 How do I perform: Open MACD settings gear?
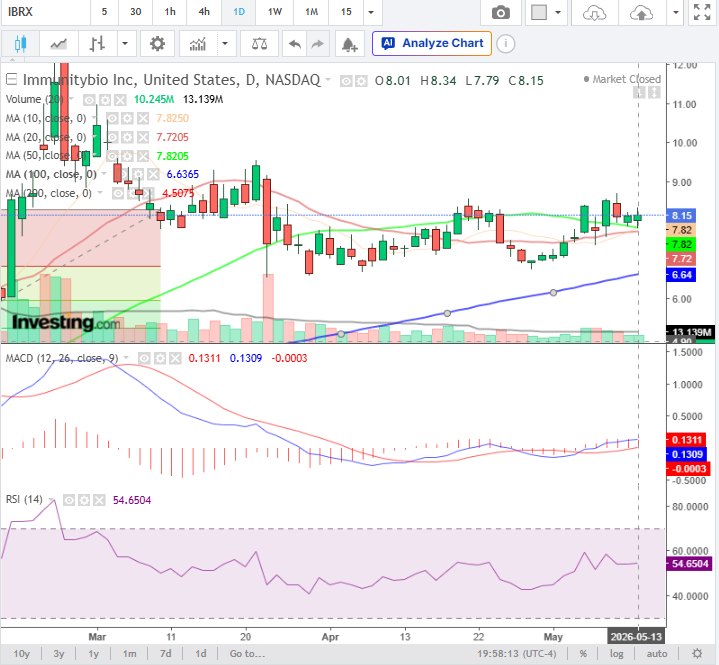point(160,358)
